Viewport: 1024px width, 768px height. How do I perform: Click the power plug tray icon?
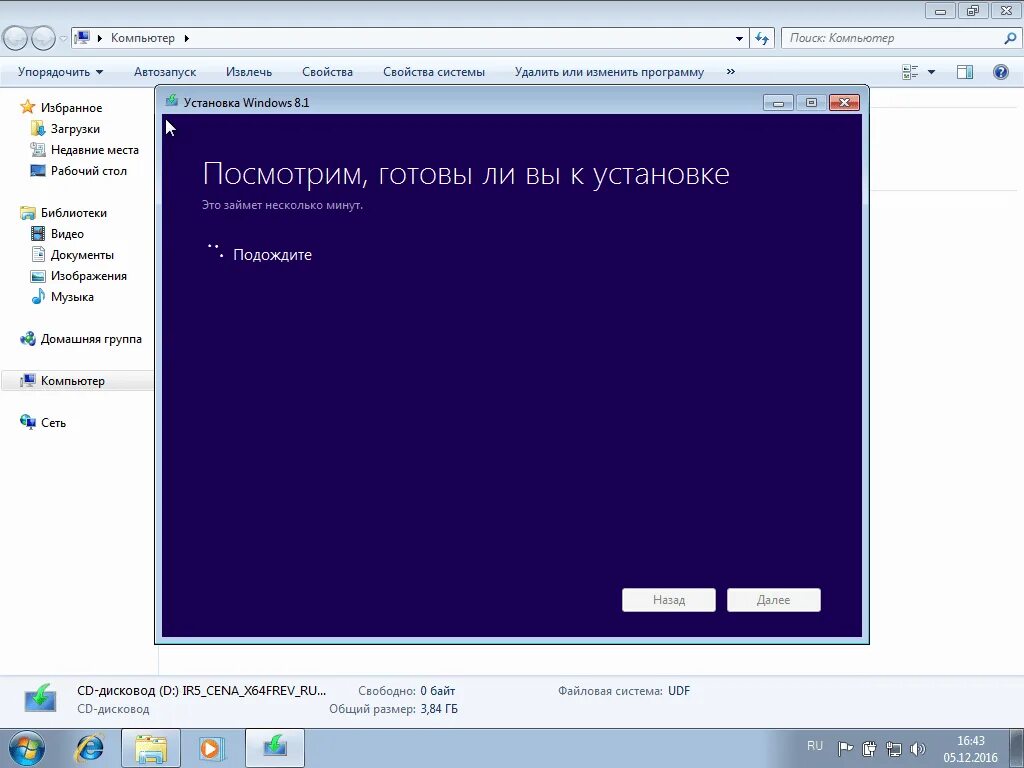pyautogui.click(x=869, y=748)
